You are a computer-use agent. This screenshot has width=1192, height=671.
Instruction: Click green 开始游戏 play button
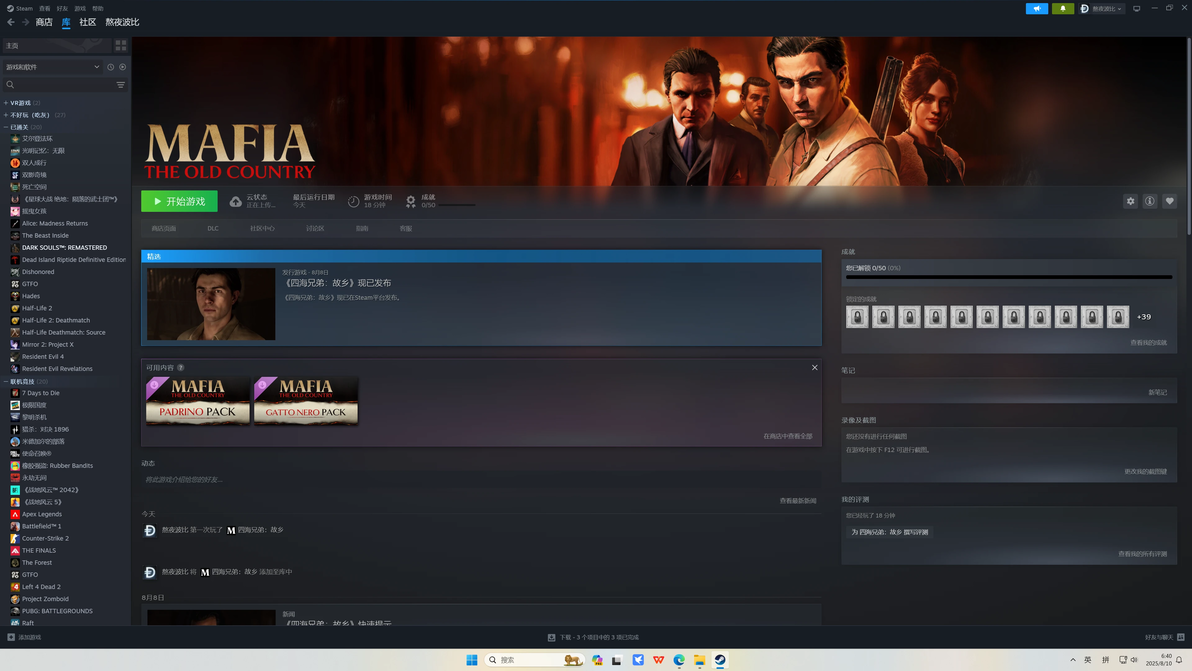click(x=179, y=201)
